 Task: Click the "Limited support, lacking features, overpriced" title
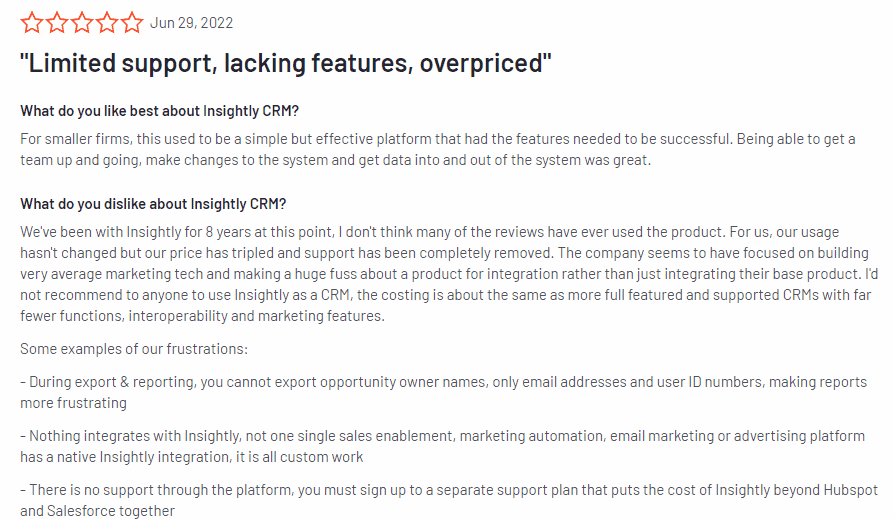(x=286, y=63)
